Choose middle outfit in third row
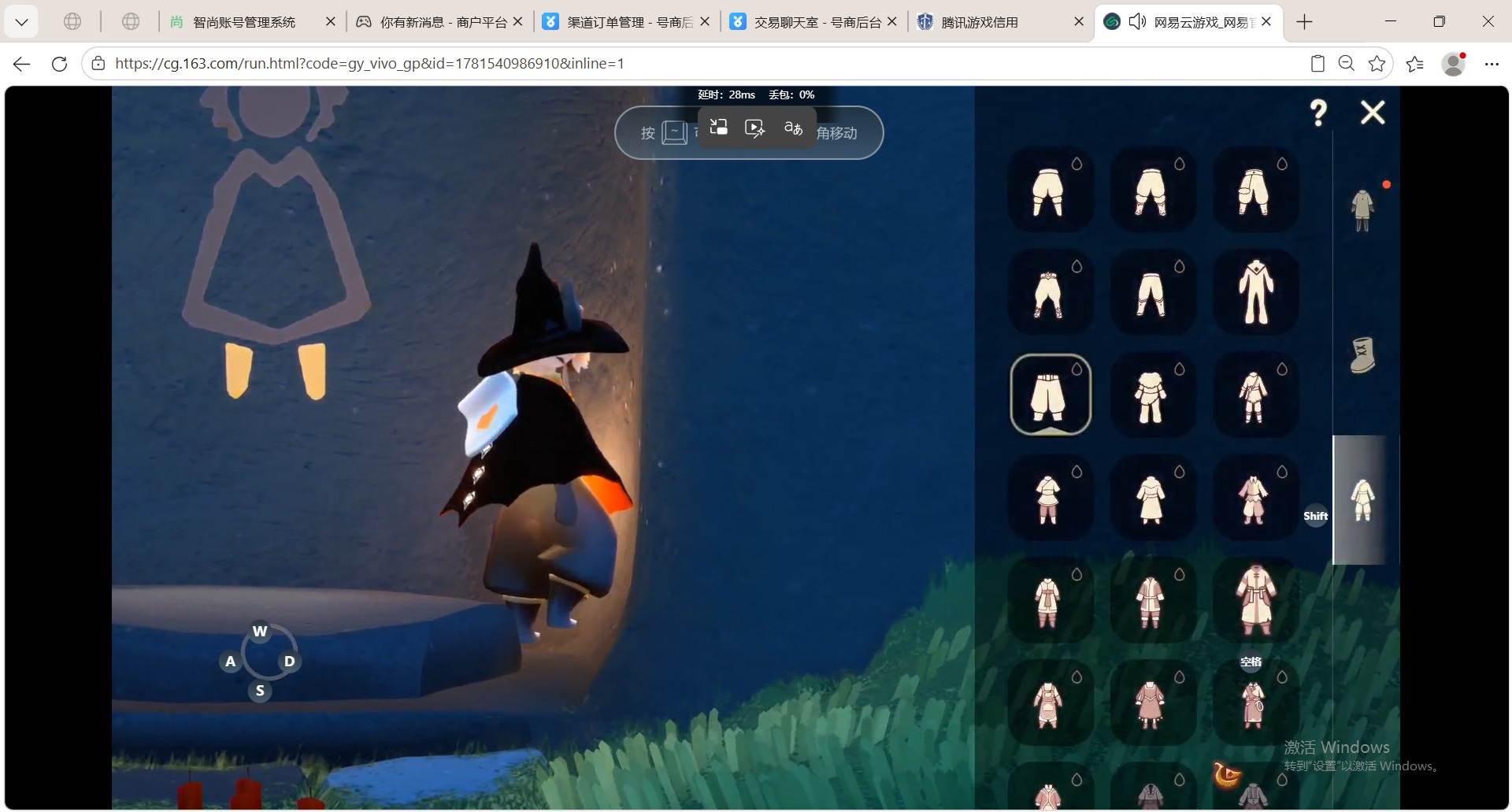The image size is (1512, 812). pos(1152,395)
